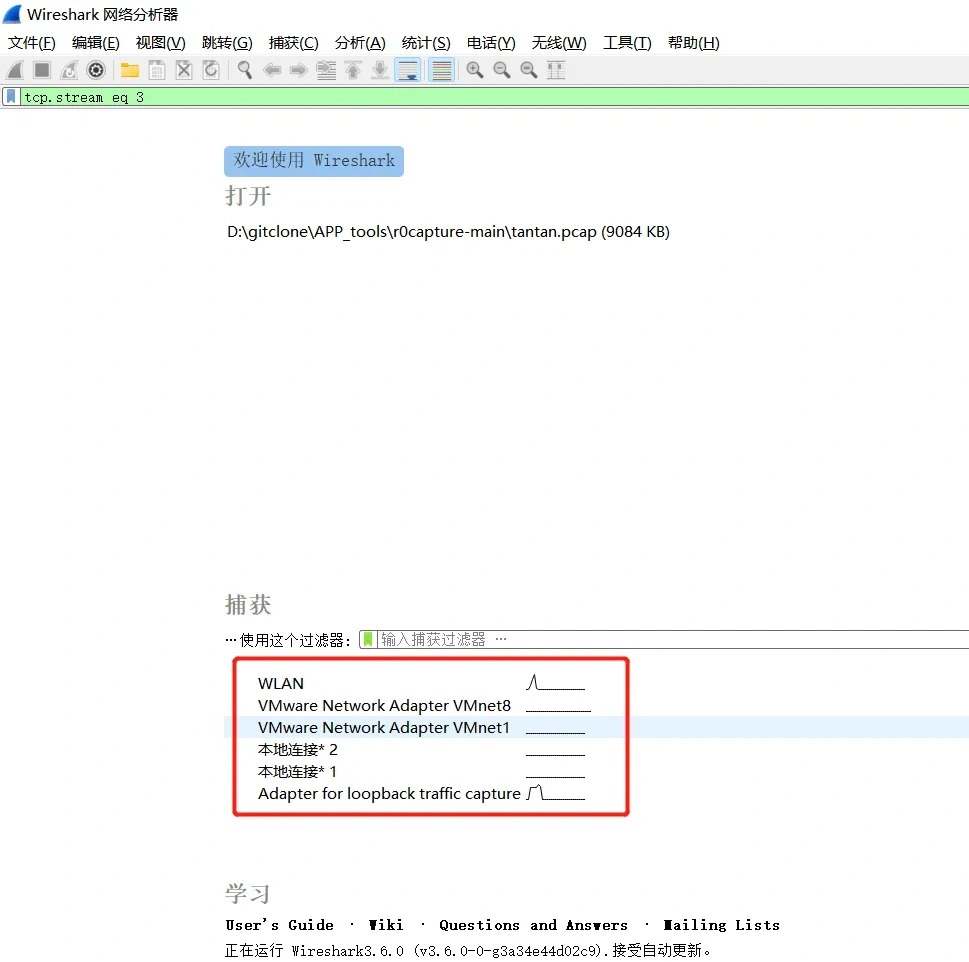Open the 电话(Y) menu
Screen dimensions: 969x962
[491, 43]
